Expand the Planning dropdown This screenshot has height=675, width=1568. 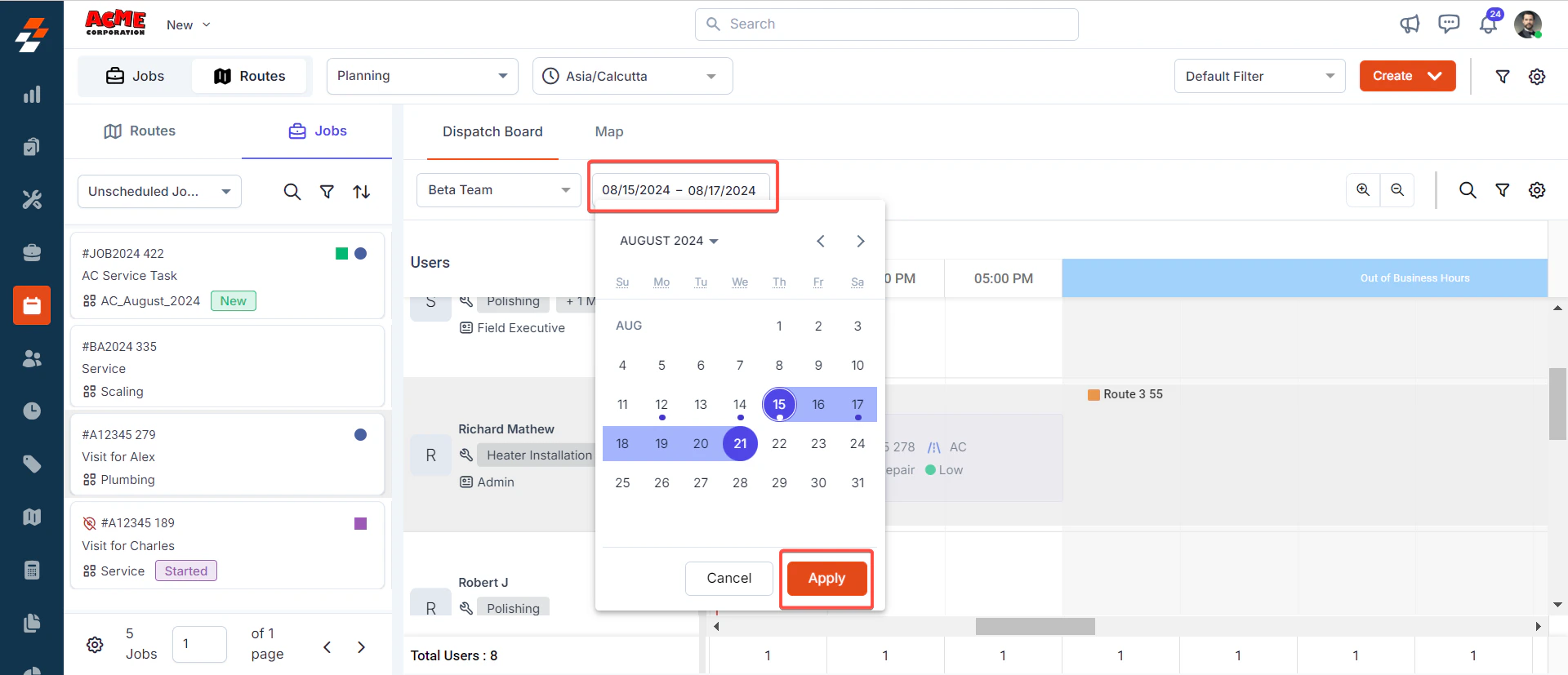422,76
